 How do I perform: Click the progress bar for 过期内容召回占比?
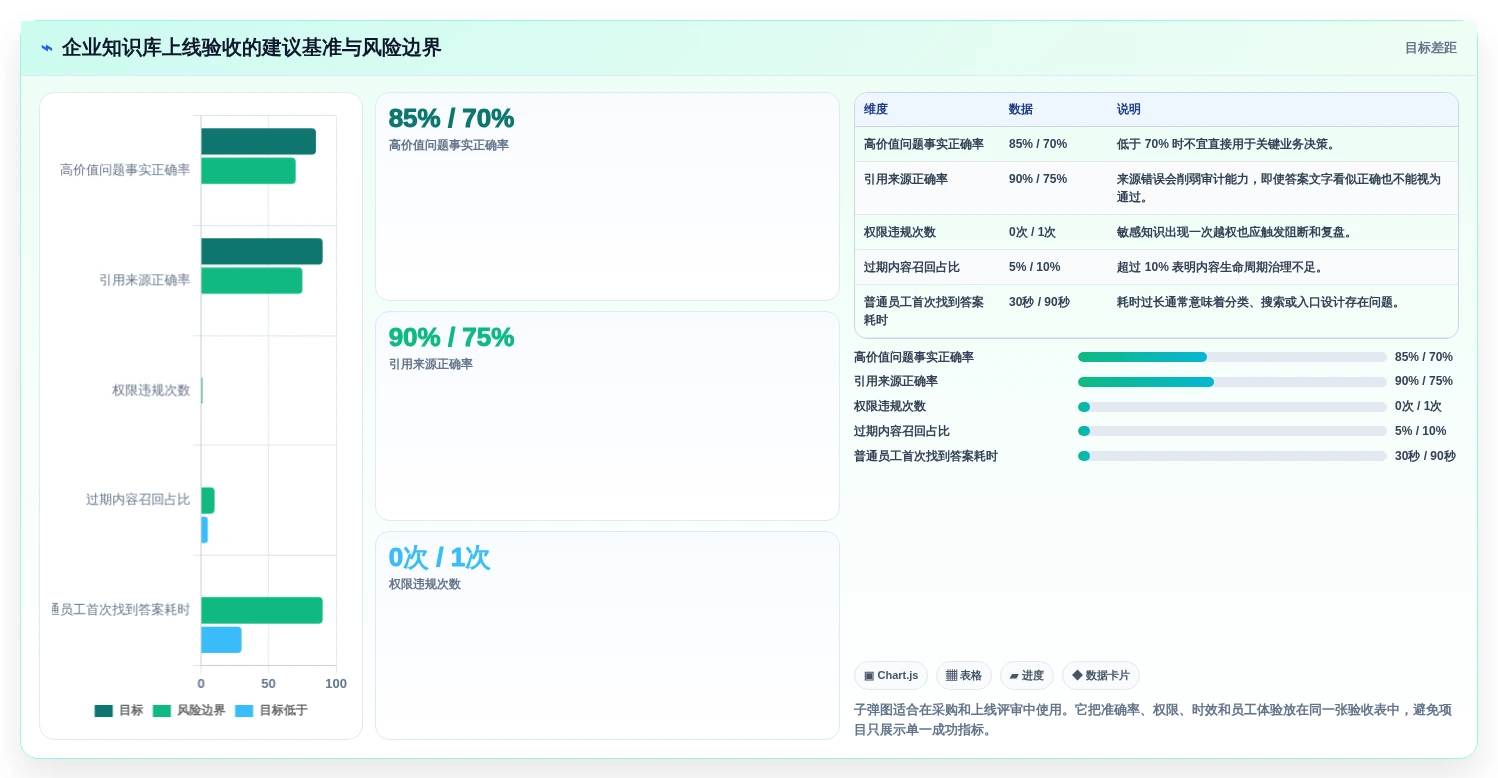(x=1232, y=432)
